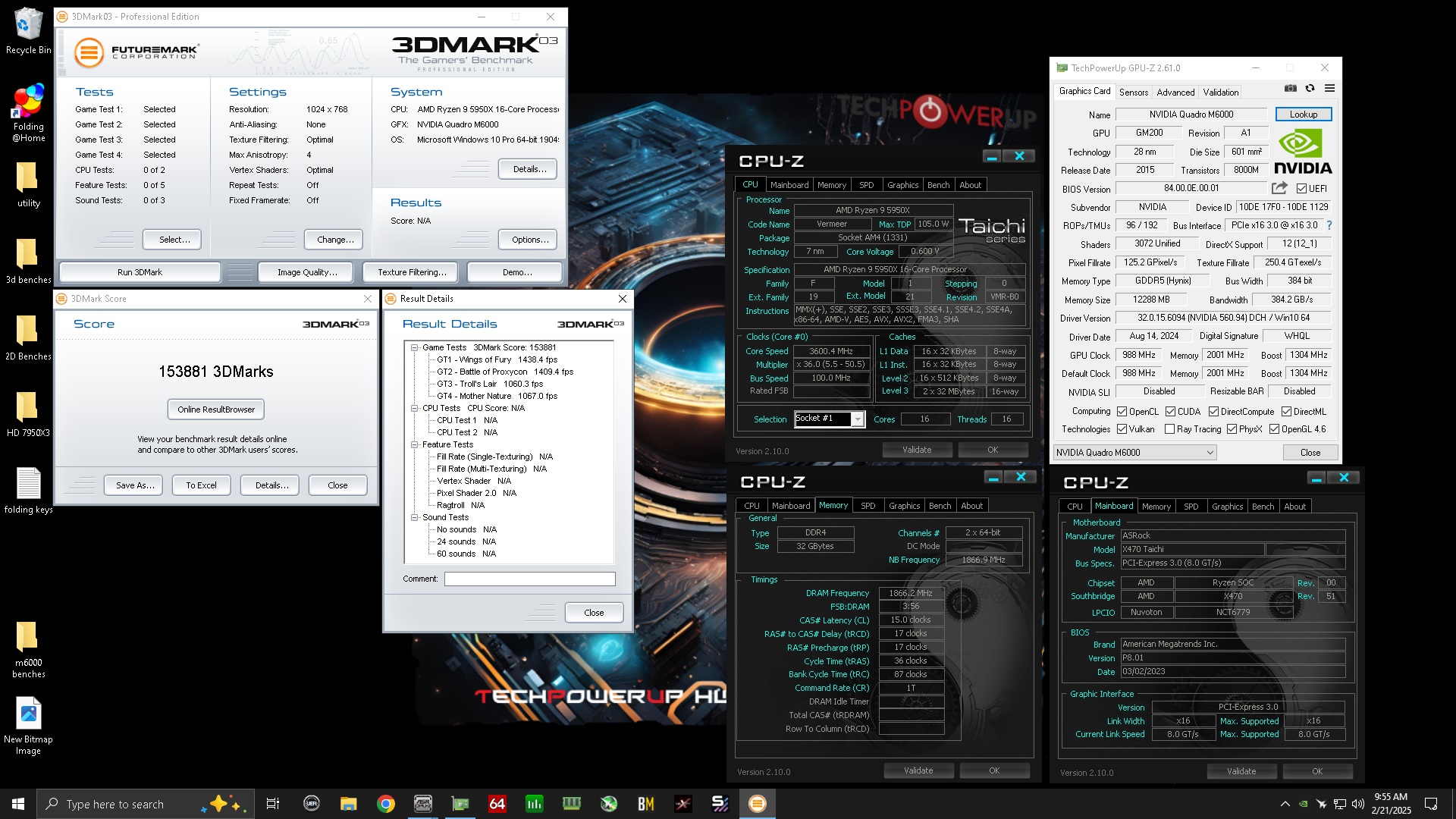Viewport: 1456px width, 819px height.
Task: Select the 3d benches desktop folder
Action: tap(28, 261)
